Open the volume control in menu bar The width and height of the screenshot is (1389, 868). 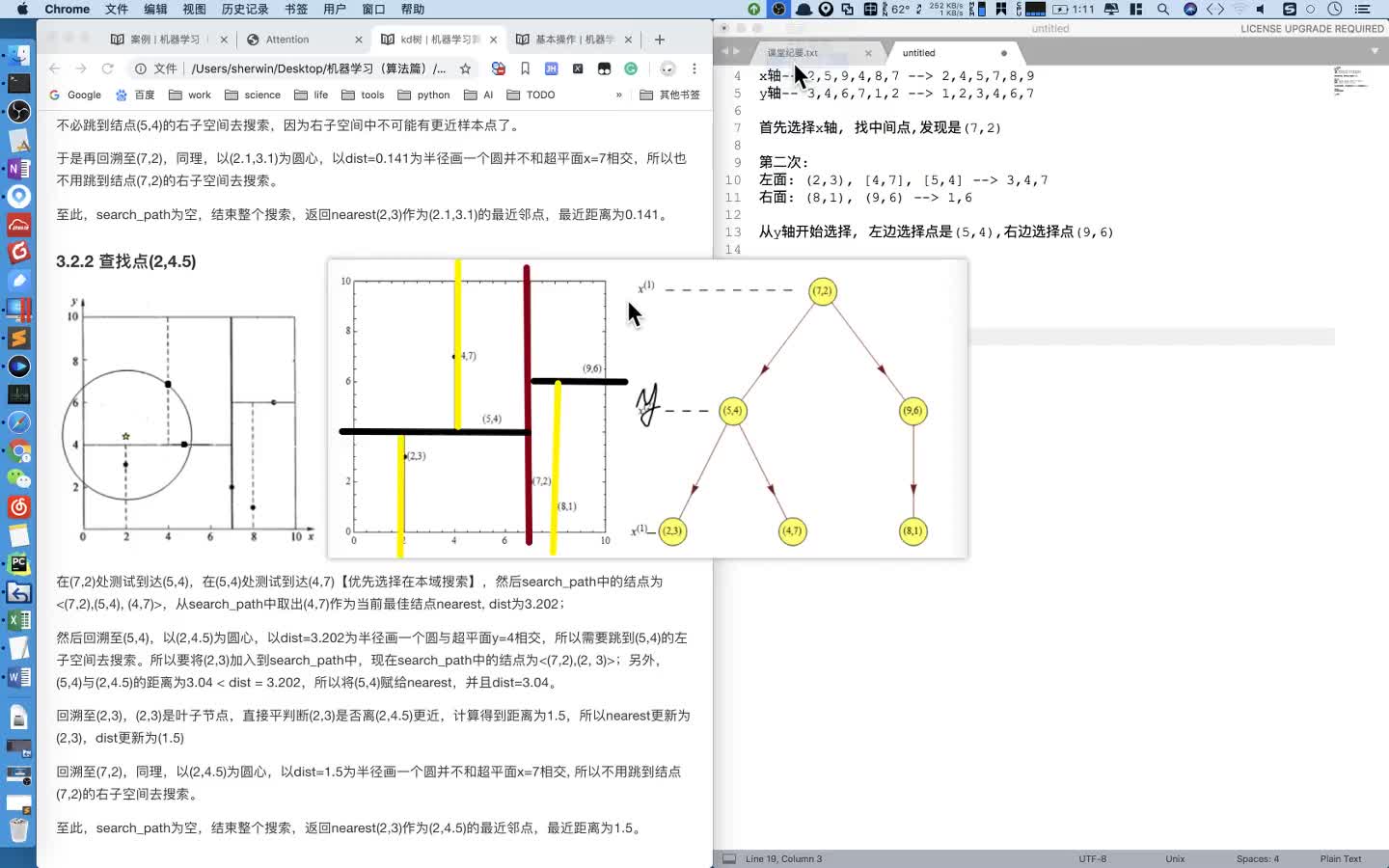pos(1261,9)
